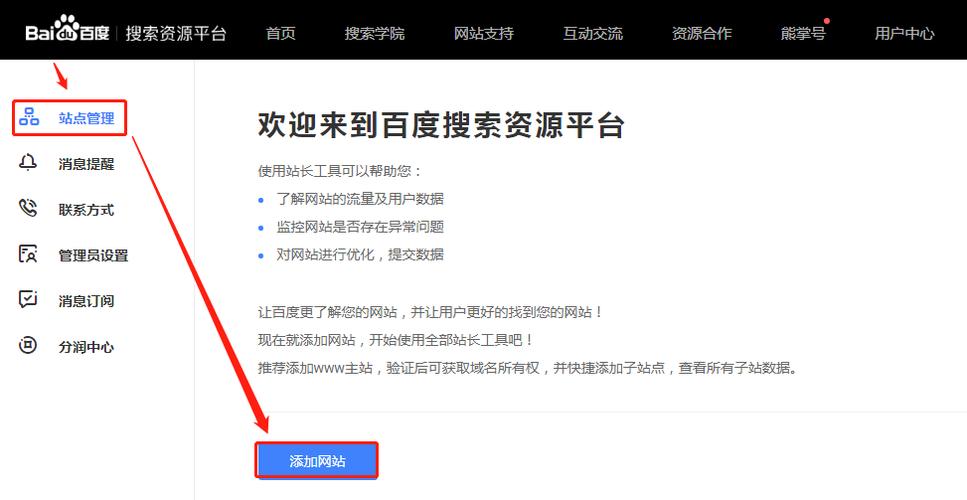Go to 管理员设置 in the sidebar
This screenshot has width=967, height=500.
coord(93,255)
